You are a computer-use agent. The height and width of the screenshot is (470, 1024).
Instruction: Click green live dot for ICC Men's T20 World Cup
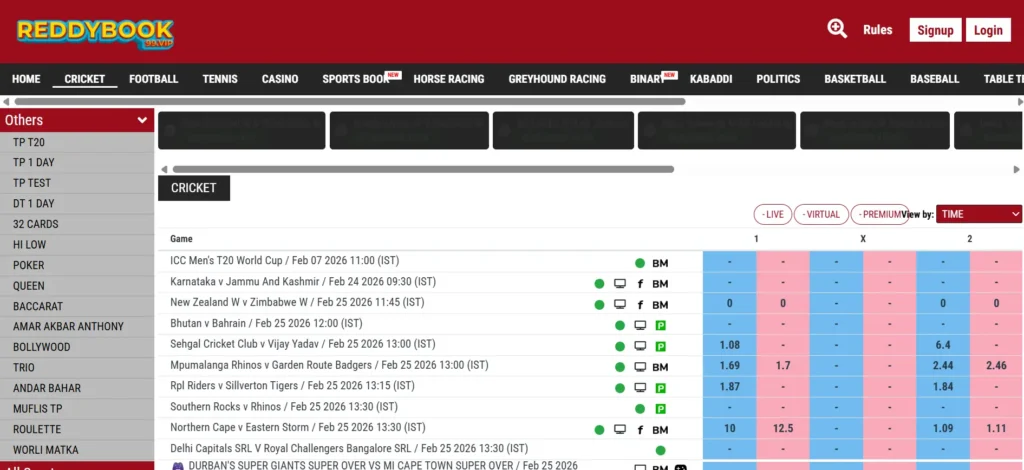point(640,263)
